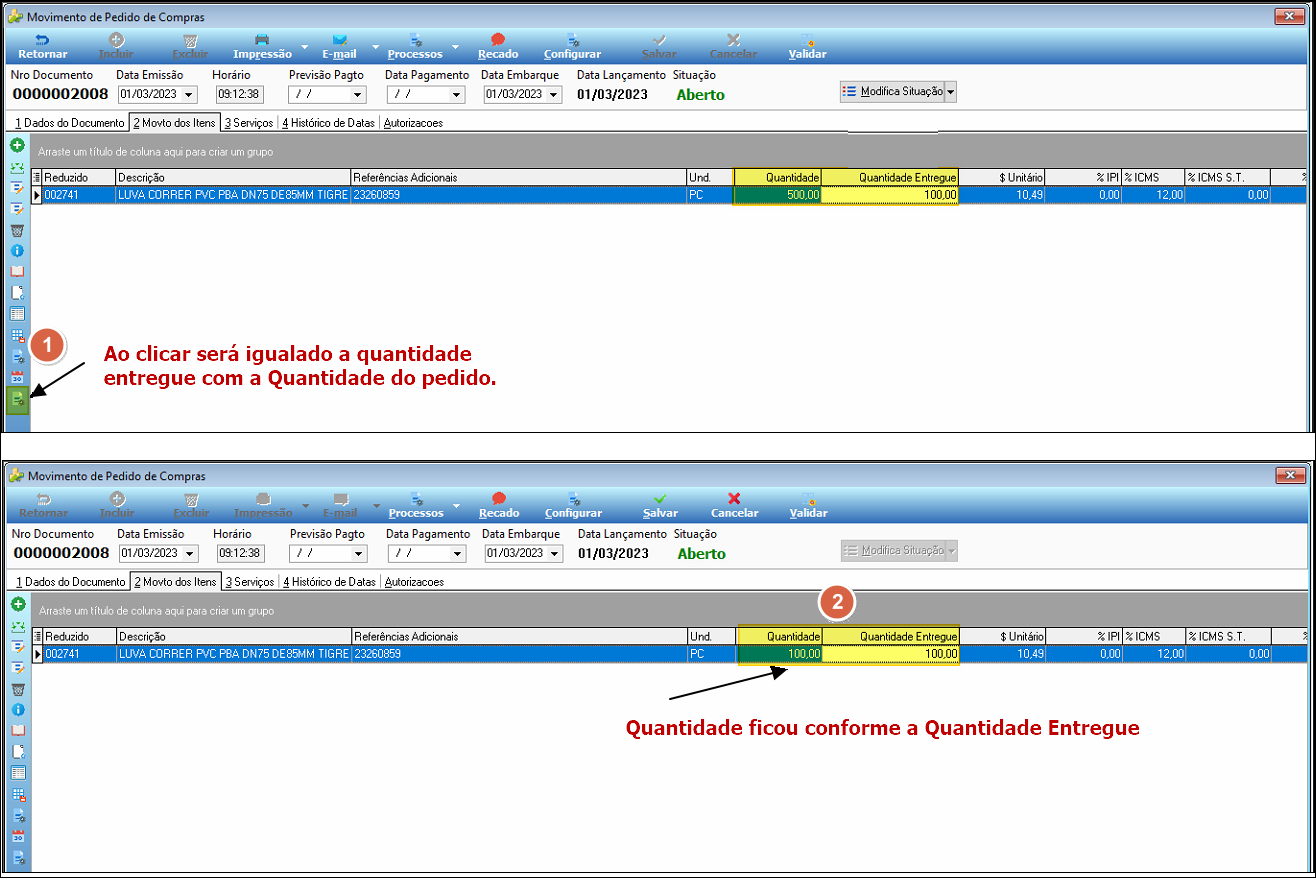Open Configurar in the lower window toolbar
Screen dimensions: 1316x878
tap(574, 505)
